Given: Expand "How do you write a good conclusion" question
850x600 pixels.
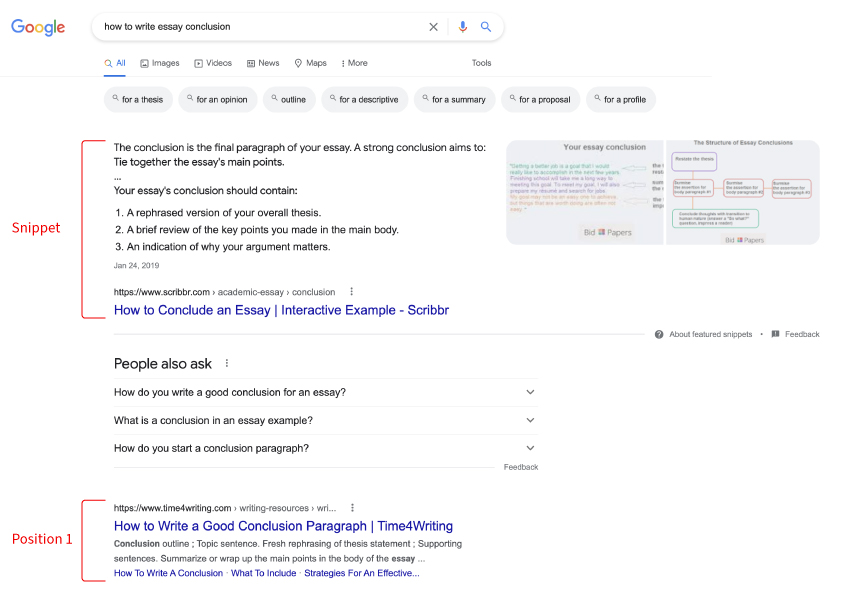Looking at the screenshot, I should [x=530, y=392].
